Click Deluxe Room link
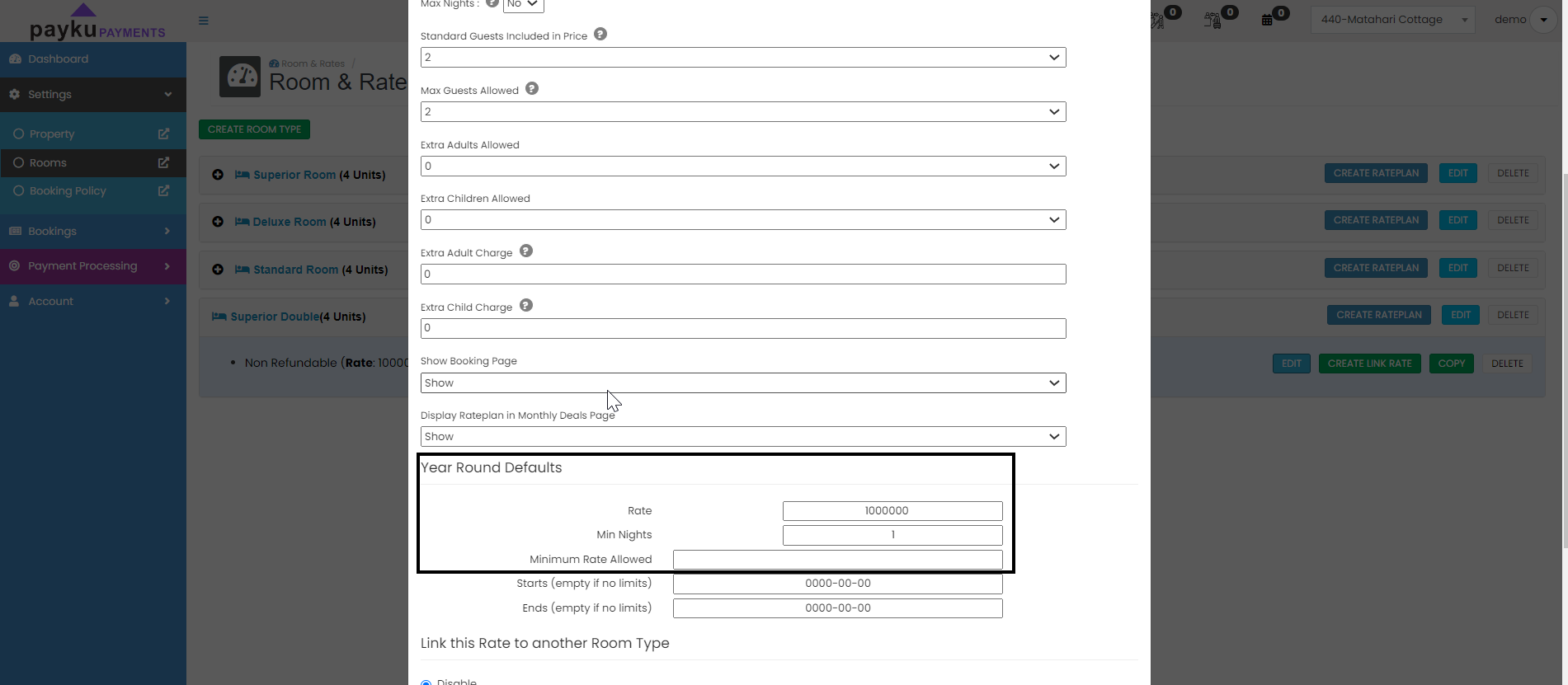The image size is (1568, 685). (x=290, y=222)
